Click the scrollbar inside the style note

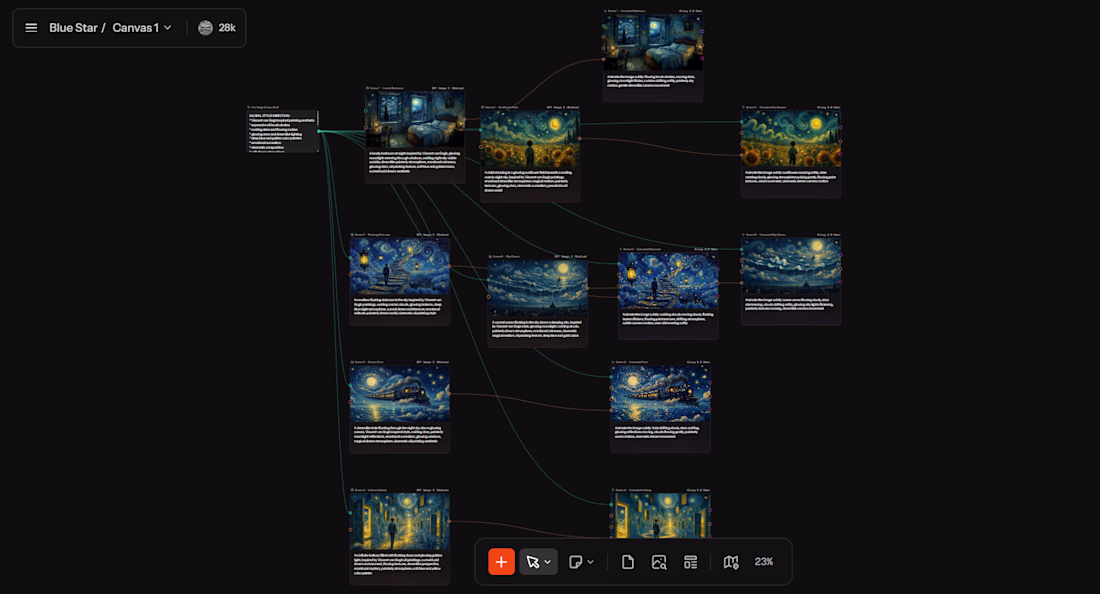pyautogui.click(x=318, y=118)
